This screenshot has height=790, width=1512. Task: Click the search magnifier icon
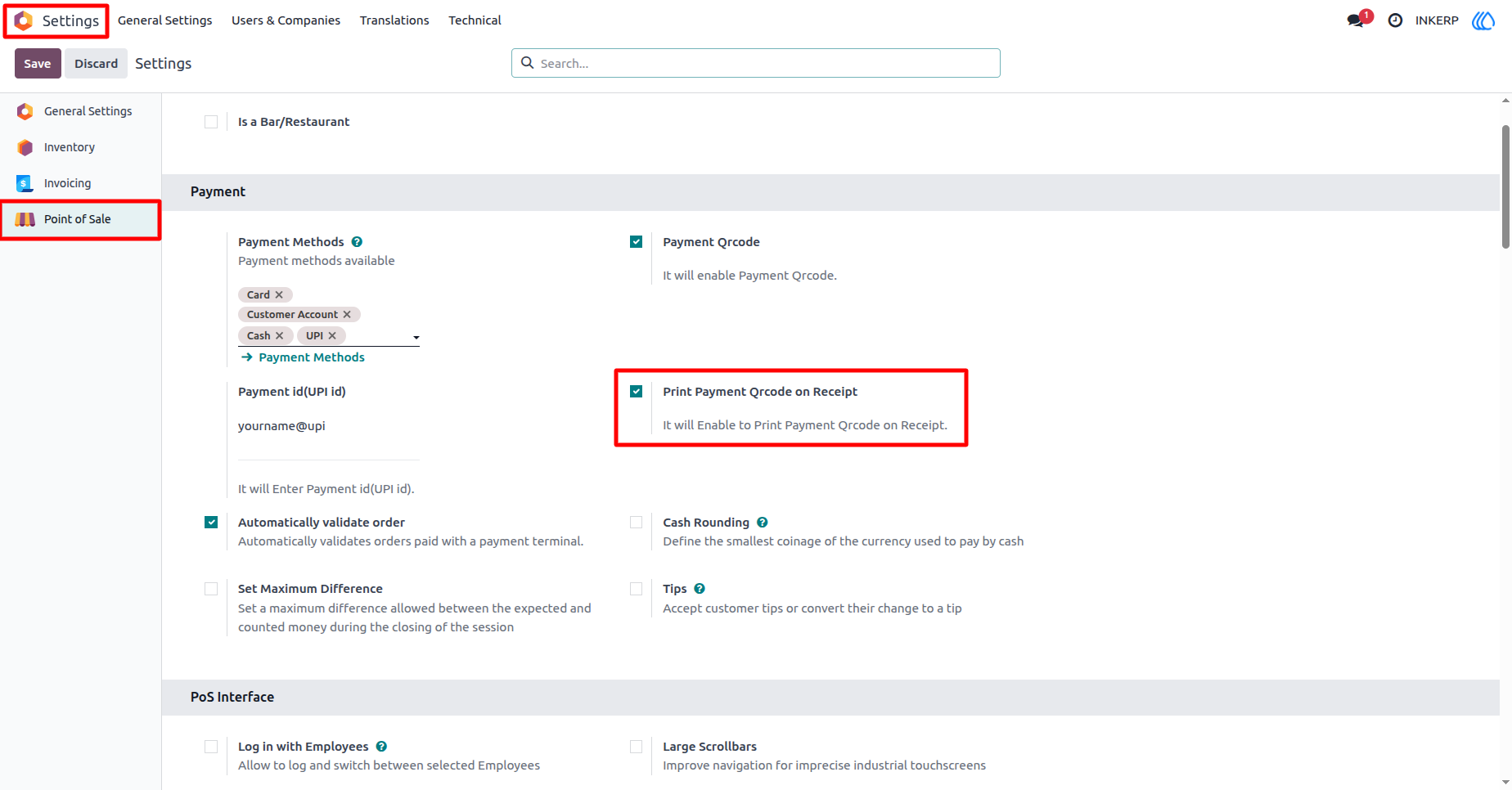pyautogui.click(x=528, y=63)
